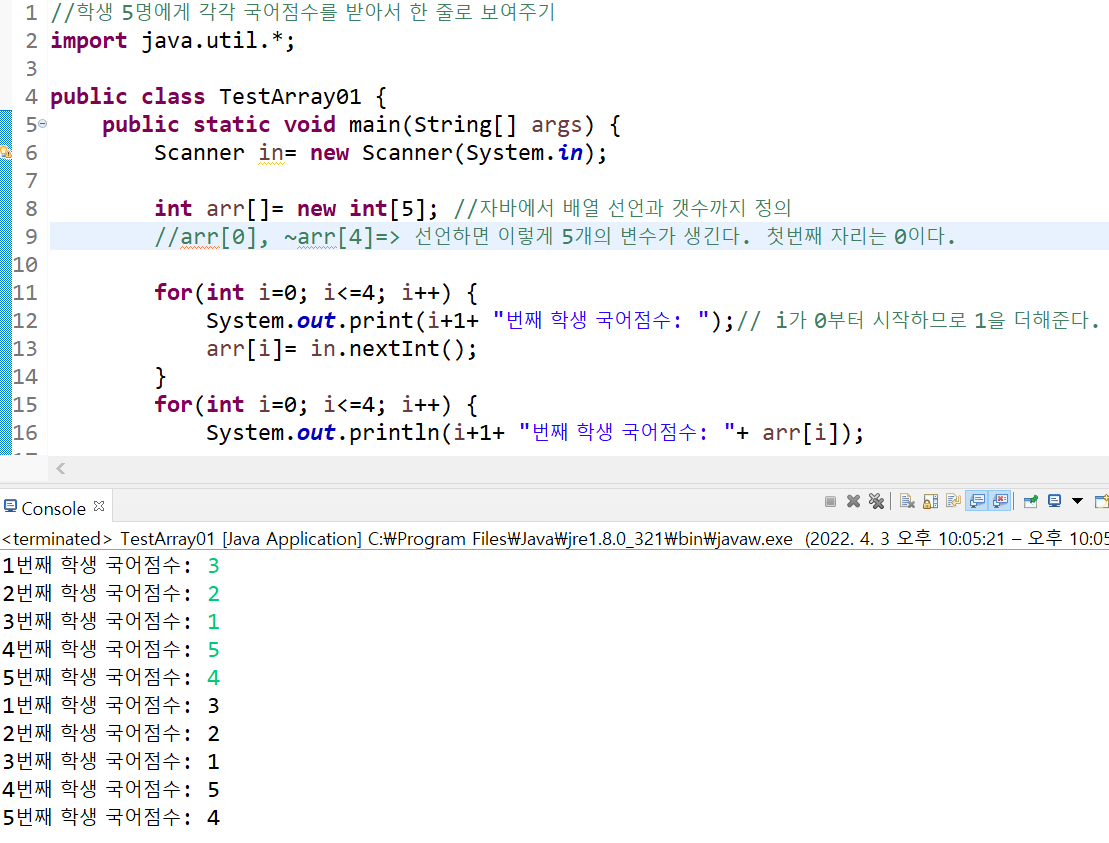Click the terminated TestArray01 status line in Console

554,539
